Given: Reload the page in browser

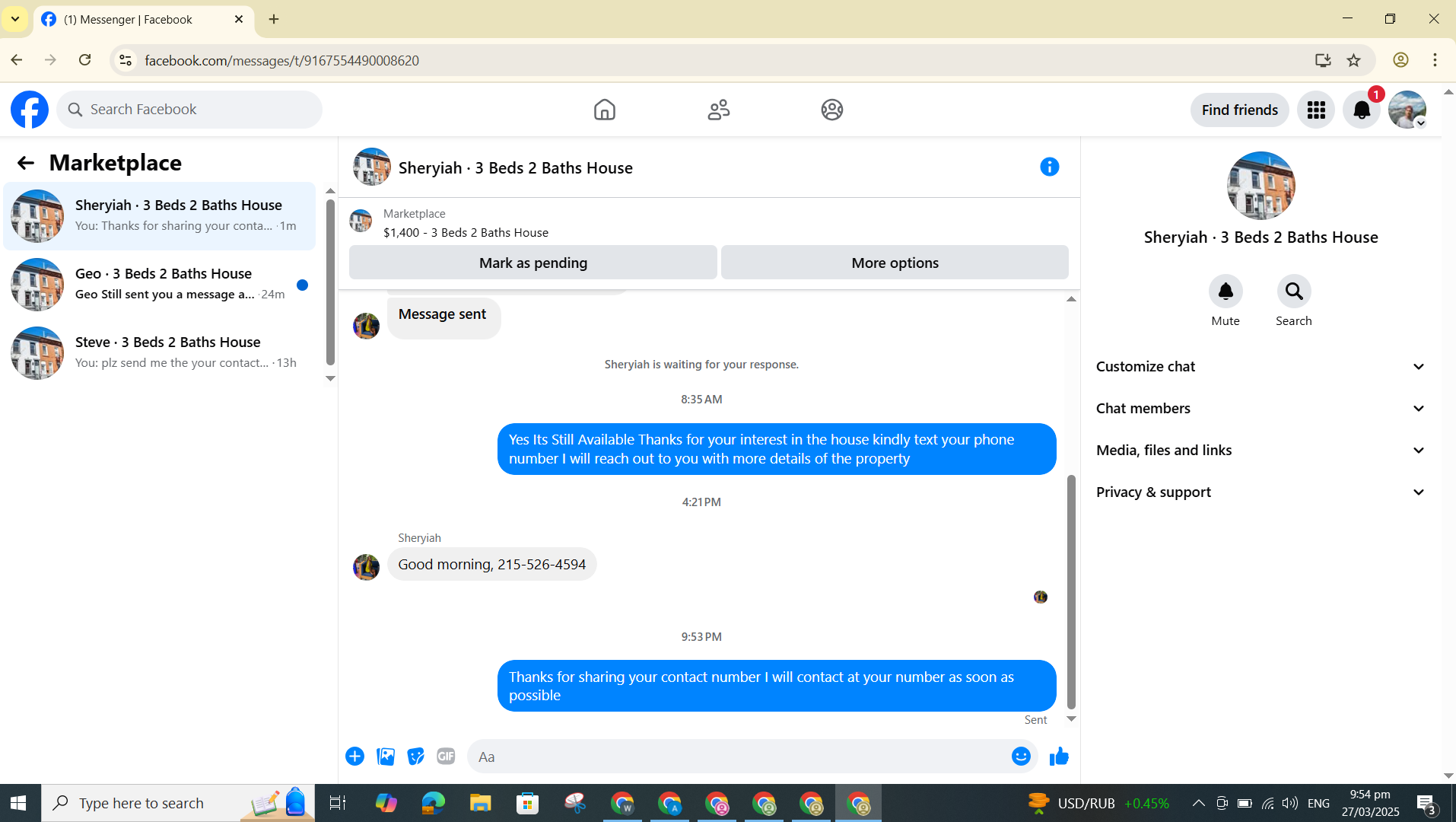Looking at the screenshot, I should click(84, 60).
